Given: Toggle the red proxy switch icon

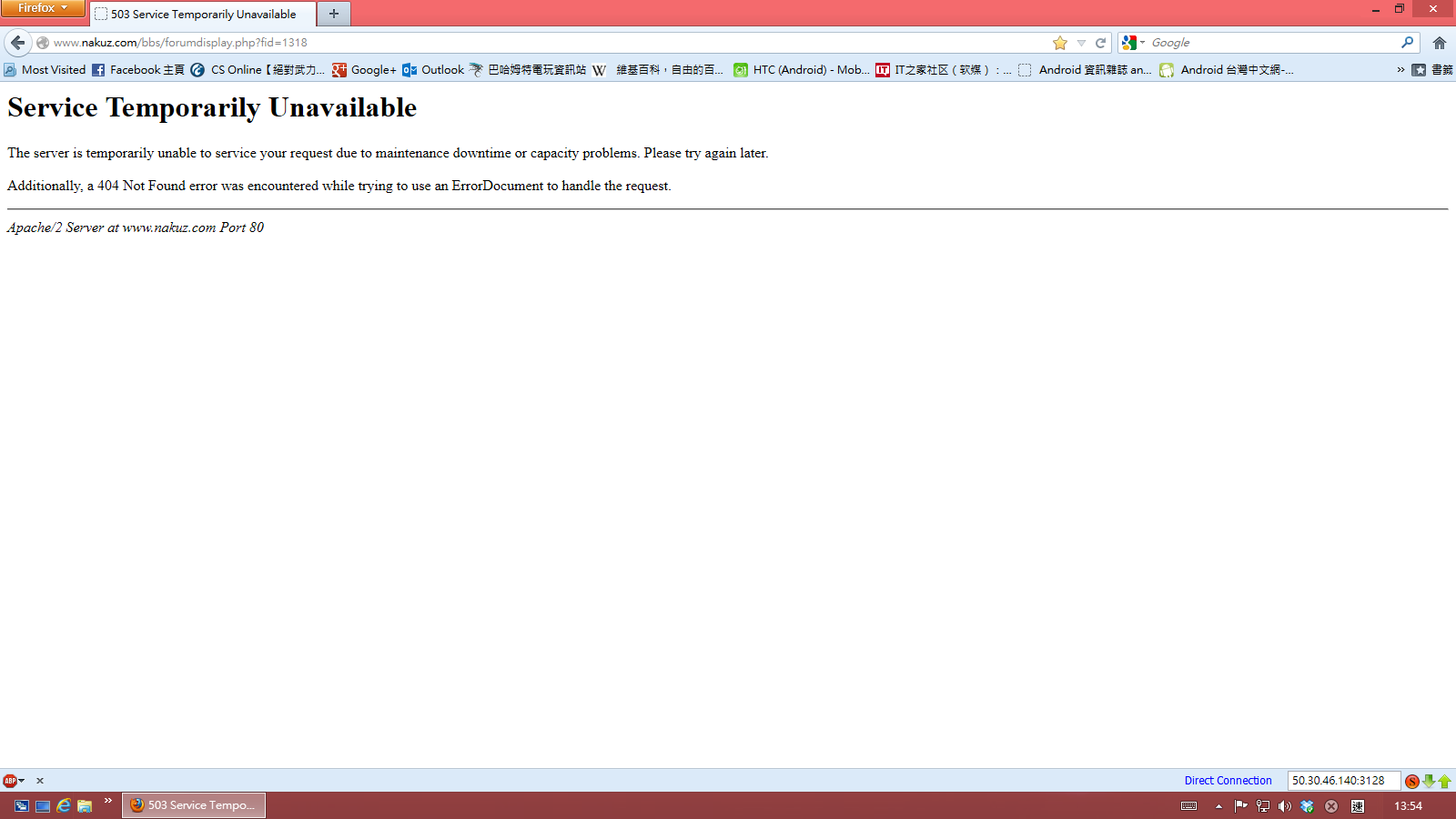Looking at the screenshot, I should (x=1411, y=781).
